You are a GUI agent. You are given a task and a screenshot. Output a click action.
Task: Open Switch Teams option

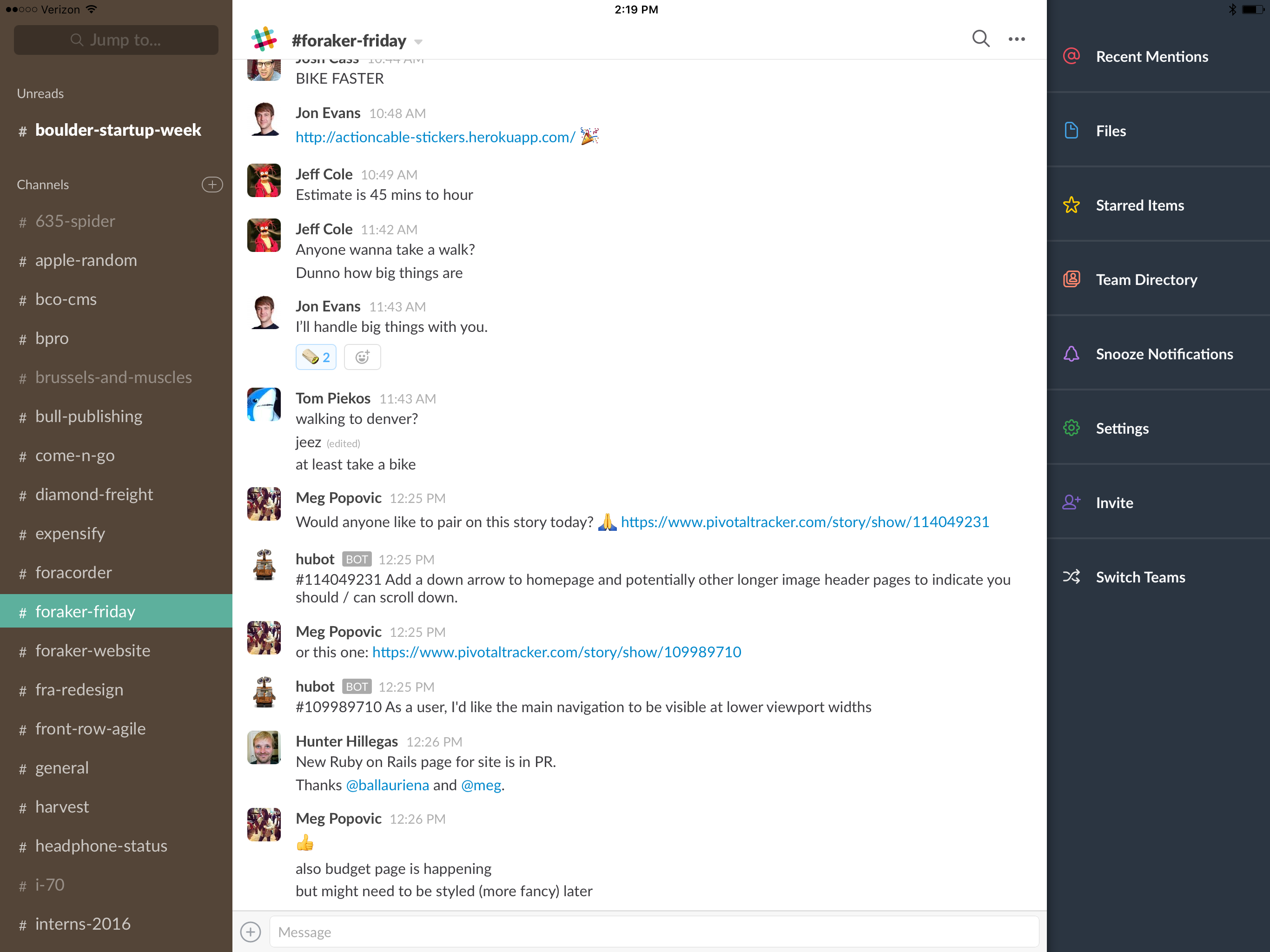click(1140, 576)
